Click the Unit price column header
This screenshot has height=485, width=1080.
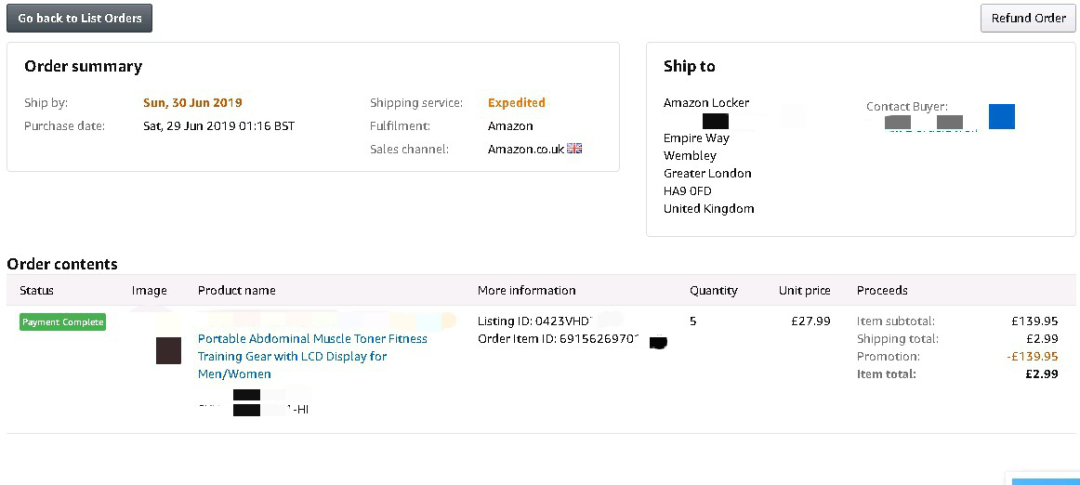tap(804, 291)
